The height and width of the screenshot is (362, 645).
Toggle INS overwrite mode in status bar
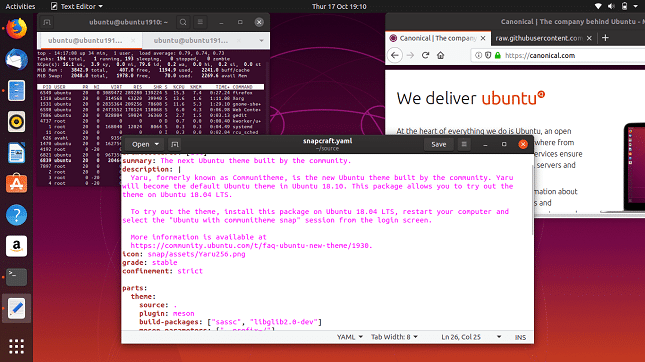click(x=520, y=337)
